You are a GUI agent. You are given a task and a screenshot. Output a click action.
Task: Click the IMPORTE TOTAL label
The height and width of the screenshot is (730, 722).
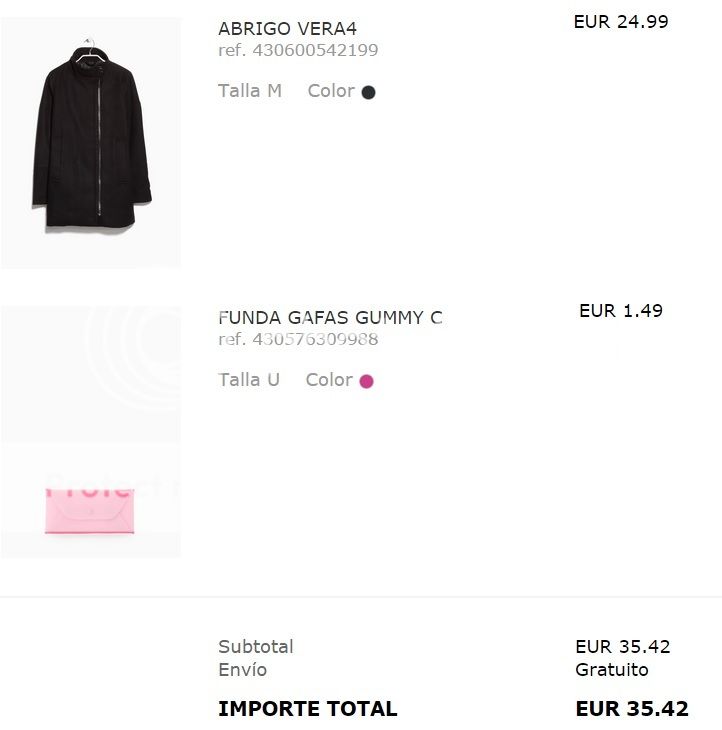tap(308, 709)
